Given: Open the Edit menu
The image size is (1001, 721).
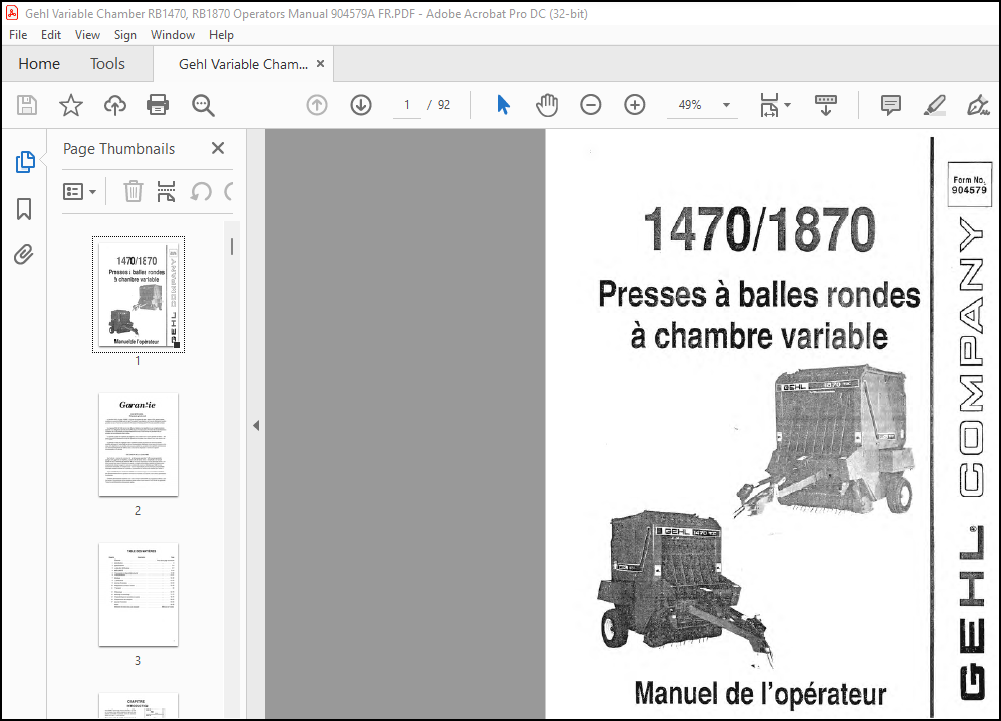Looking at the screenshot, I should click(50, 35).
